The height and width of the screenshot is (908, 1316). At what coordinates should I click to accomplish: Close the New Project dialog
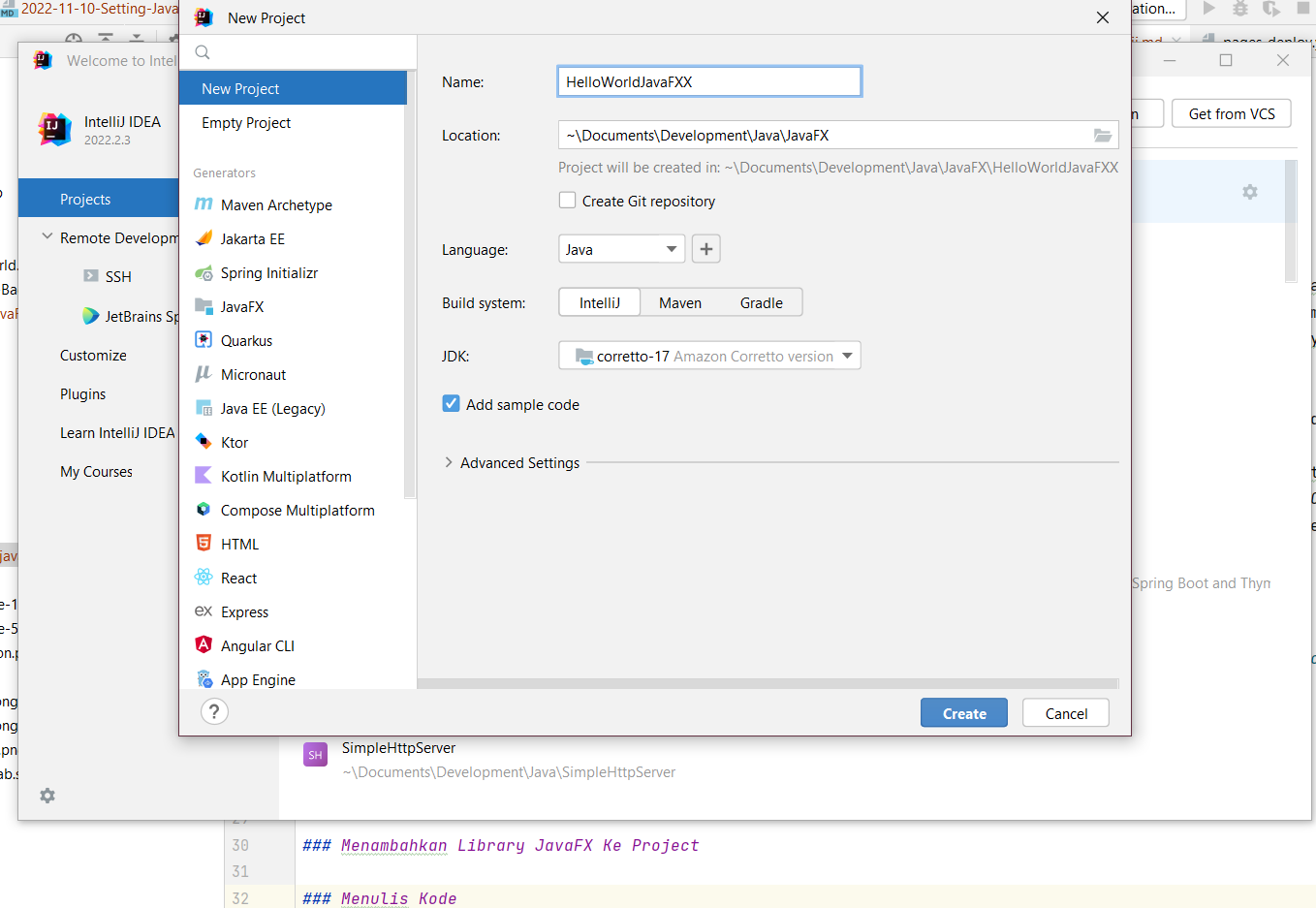tap(1103, 17)
